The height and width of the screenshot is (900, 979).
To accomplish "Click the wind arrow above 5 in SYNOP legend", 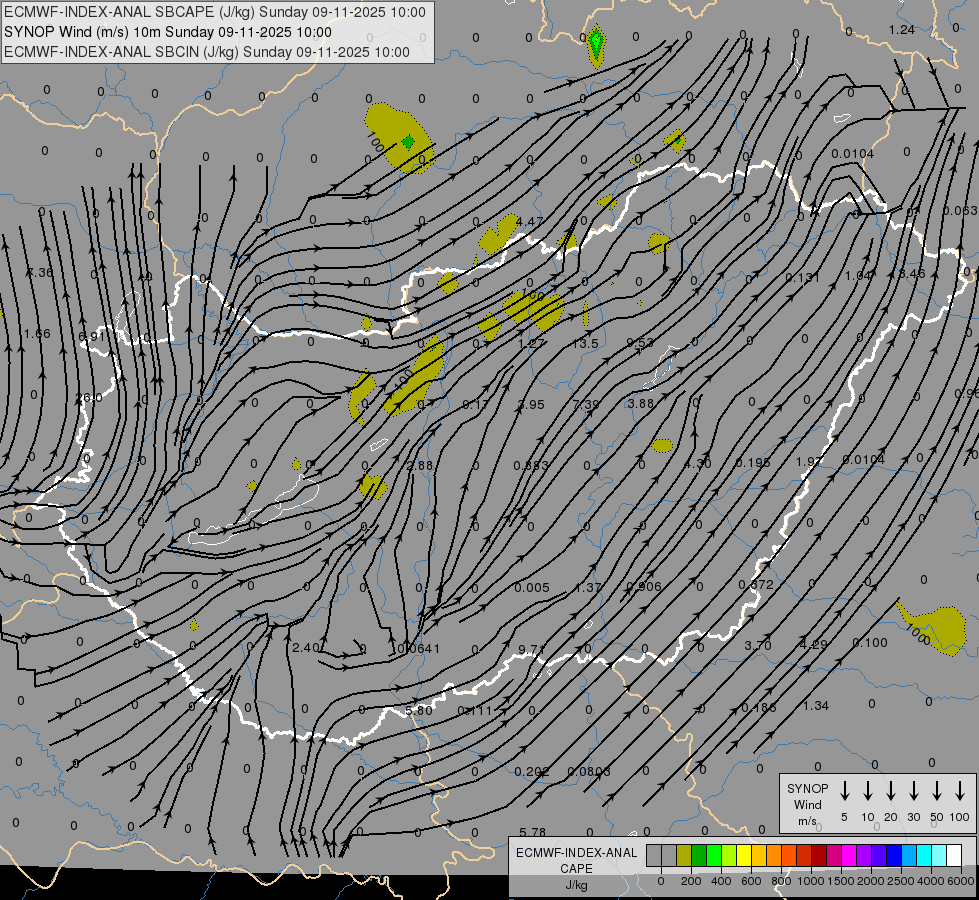I will [844, 791].
